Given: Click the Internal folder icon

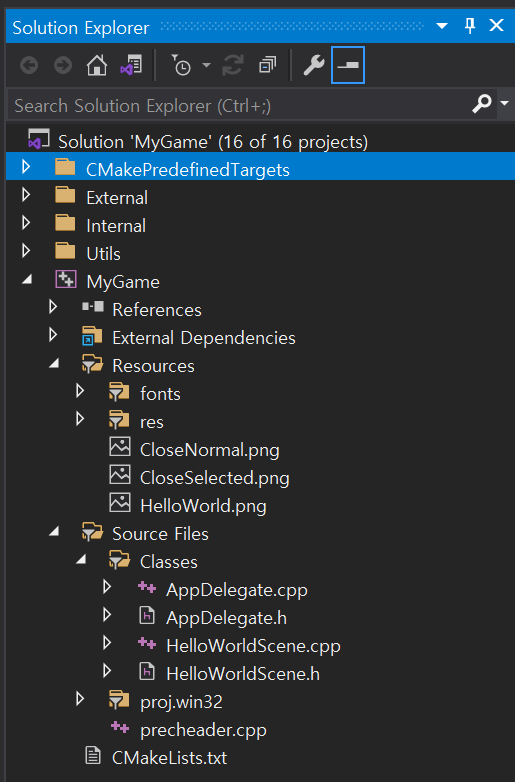Looking at the screenshot, I should click(x=65, y=223).
